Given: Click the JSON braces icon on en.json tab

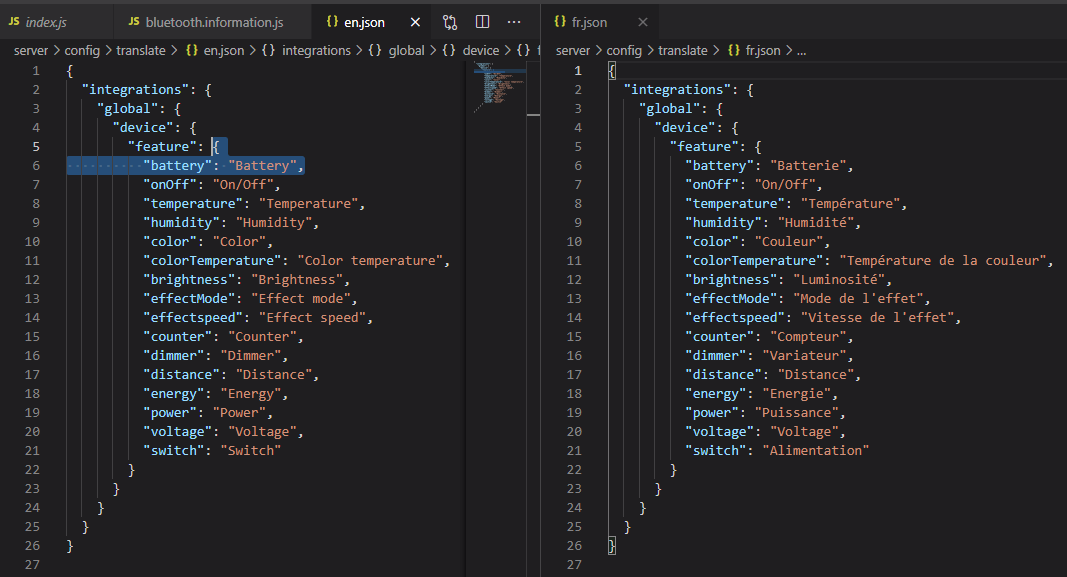Looking at the screenshot, I should click(332, 22).
